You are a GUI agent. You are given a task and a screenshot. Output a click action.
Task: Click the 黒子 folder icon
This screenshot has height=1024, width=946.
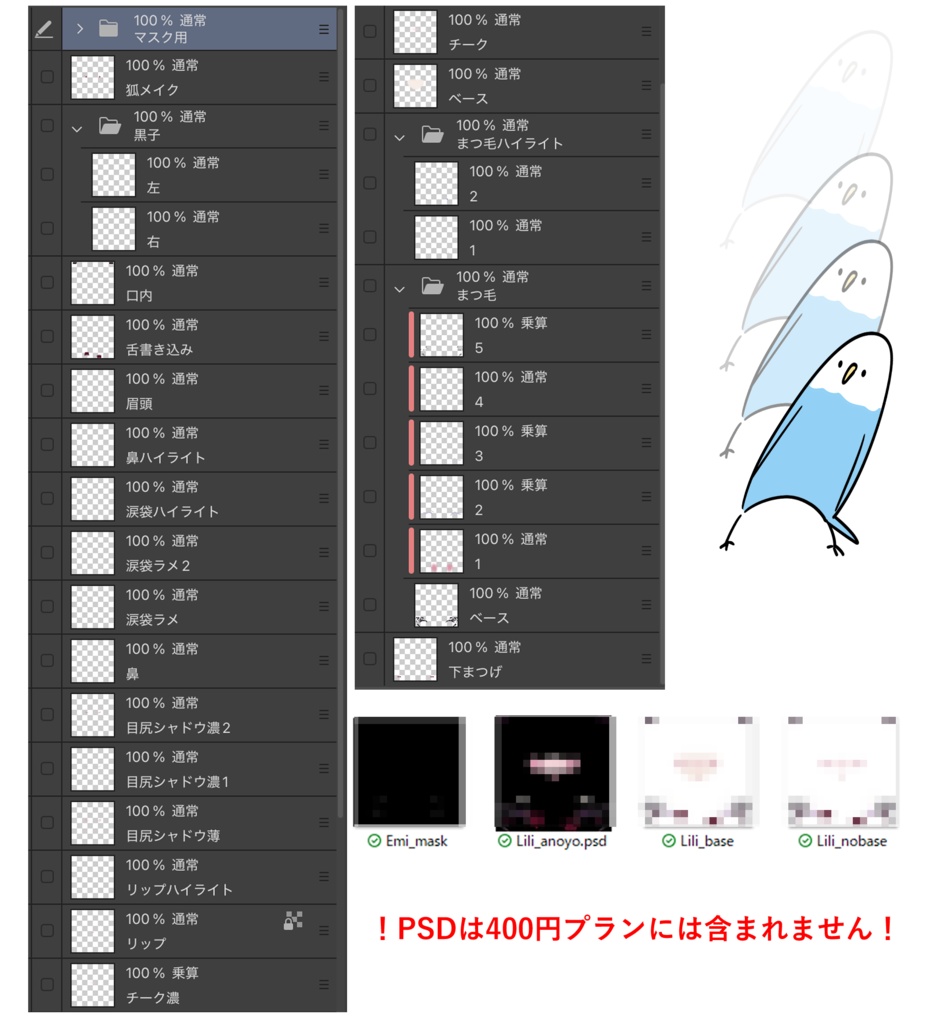(109, 125)
